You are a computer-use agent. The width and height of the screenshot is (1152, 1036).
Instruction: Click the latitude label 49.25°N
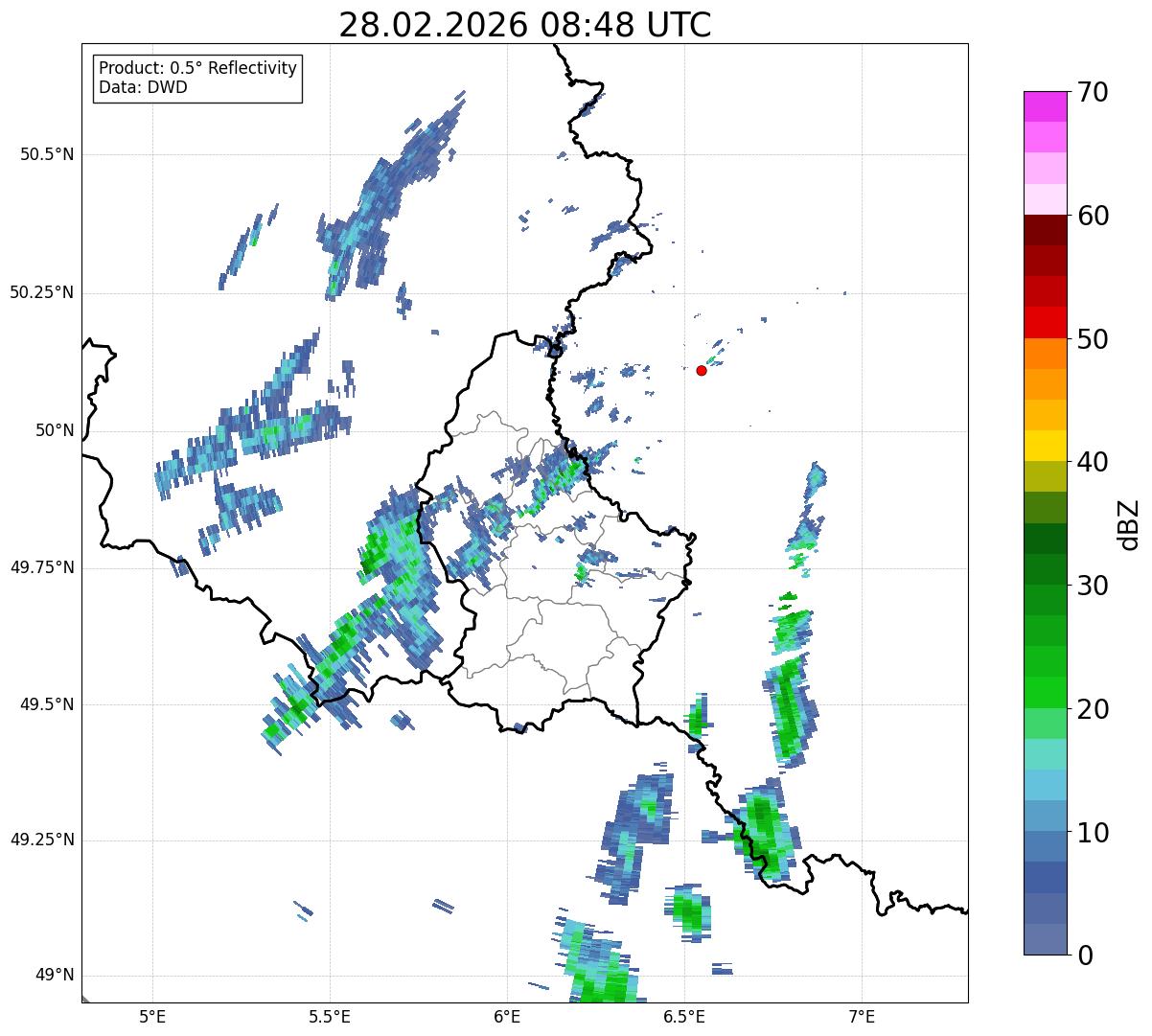tap(42, 840)
